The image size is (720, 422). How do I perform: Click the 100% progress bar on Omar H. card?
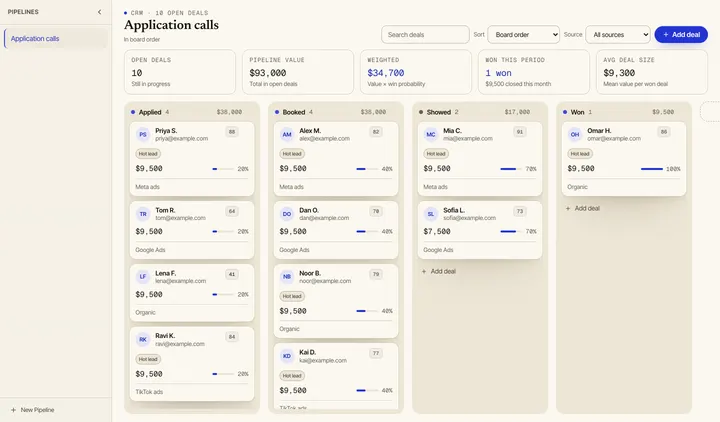click(x=652, y=169)
